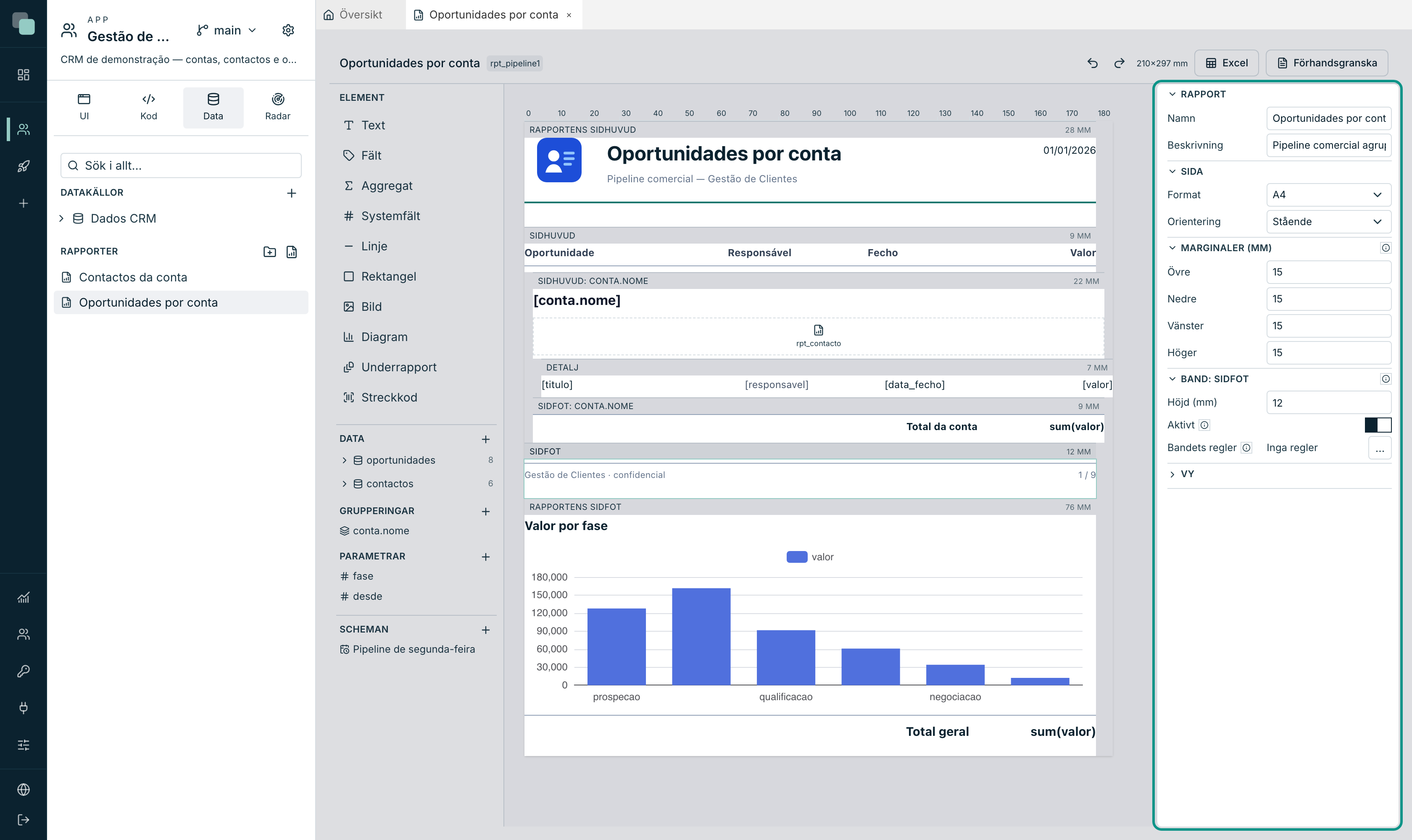Collapse the BAND: SIDFOT section
Screen dimensions: 1412x840
1172,379
